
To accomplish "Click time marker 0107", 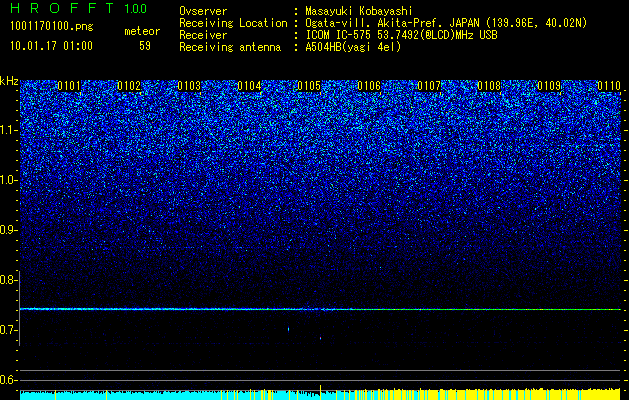I will [429, 86].
